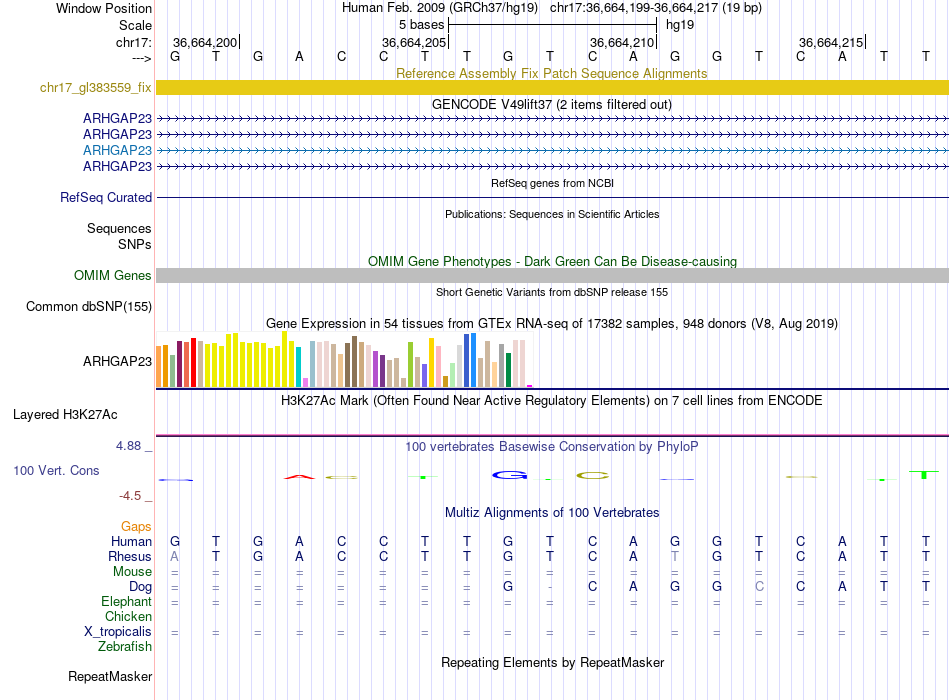Select the RepeatMasker track label
Screen dimensions: 950x700
109,677
